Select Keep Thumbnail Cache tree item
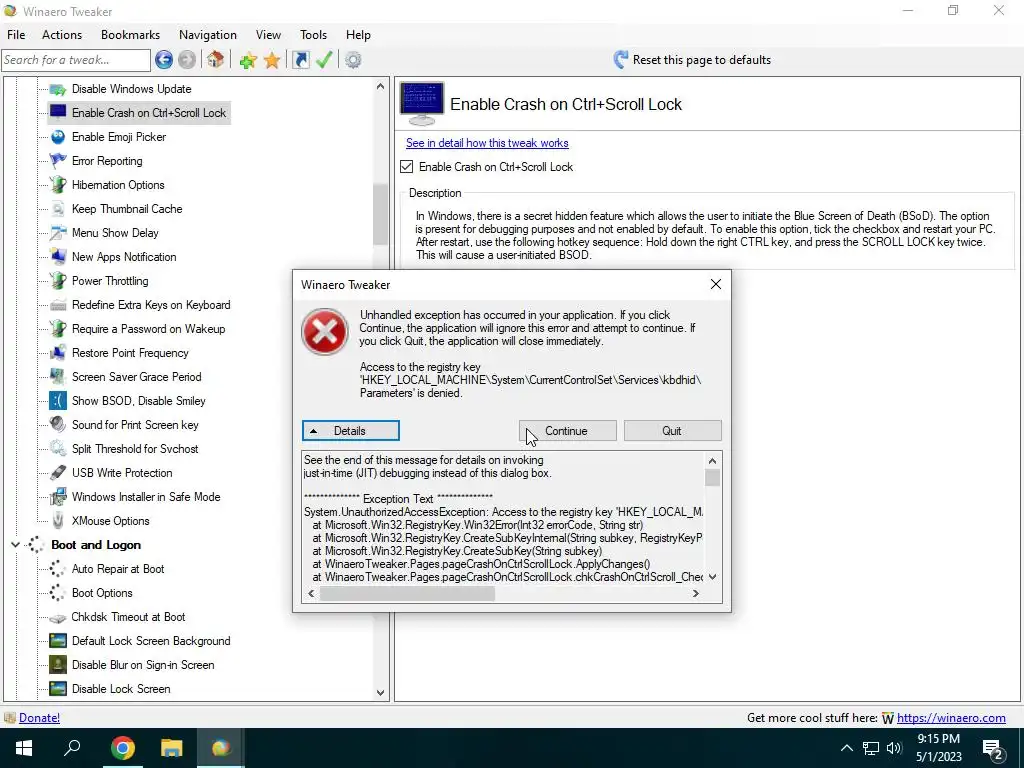 (x=127, y=209)
